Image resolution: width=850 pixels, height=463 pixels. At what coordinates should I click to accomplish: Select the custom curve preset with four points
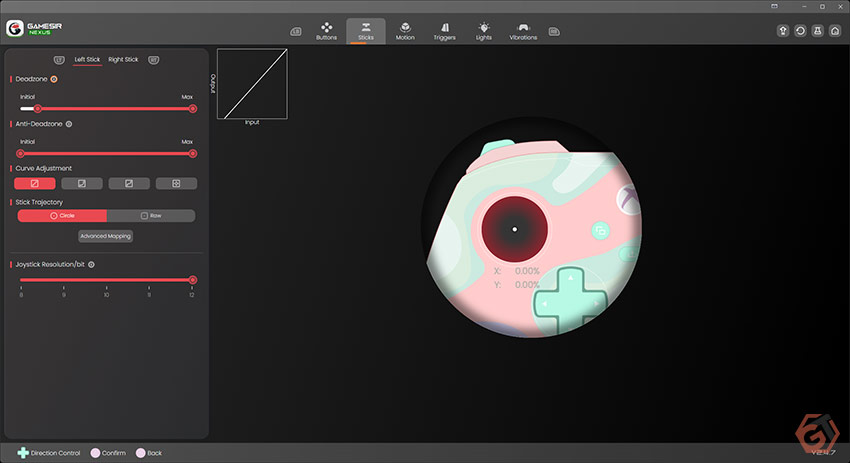point(176,184)
